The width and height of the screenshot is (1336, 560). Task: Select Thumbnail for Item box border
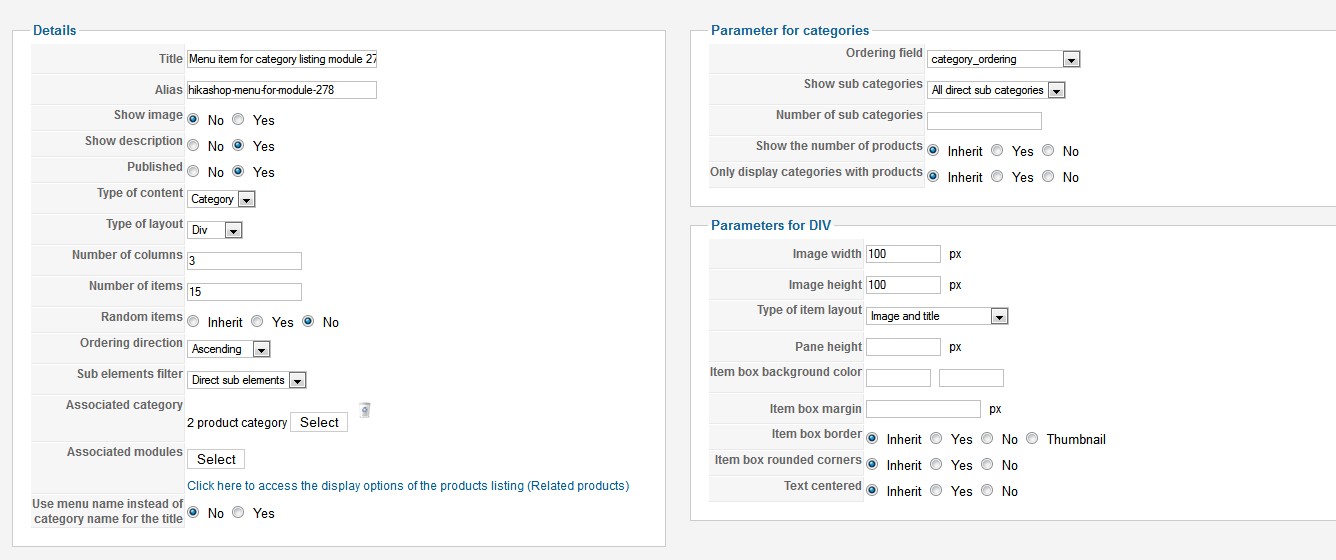tap(1032, 439)
